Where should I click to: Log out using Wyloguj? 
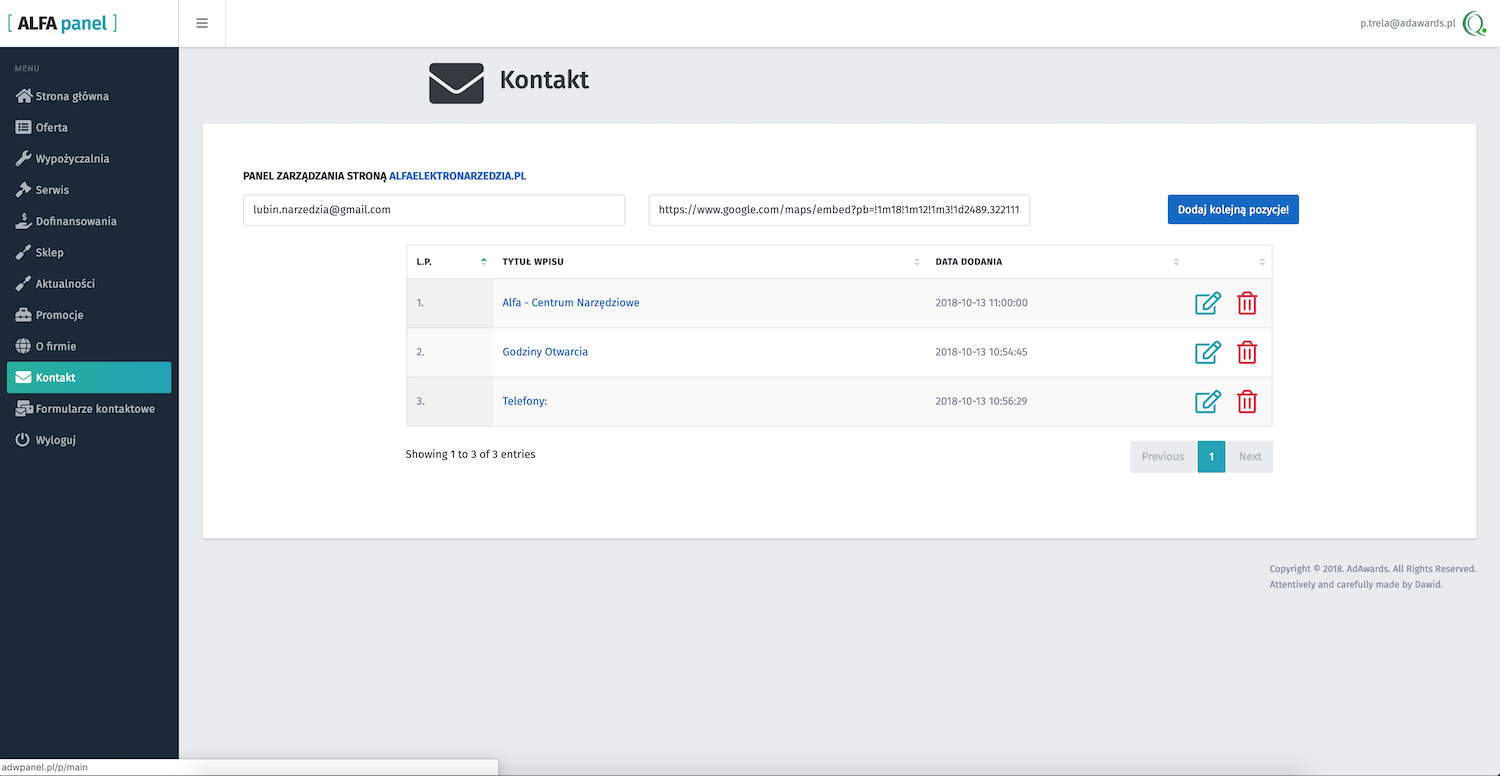pos(56,440)
